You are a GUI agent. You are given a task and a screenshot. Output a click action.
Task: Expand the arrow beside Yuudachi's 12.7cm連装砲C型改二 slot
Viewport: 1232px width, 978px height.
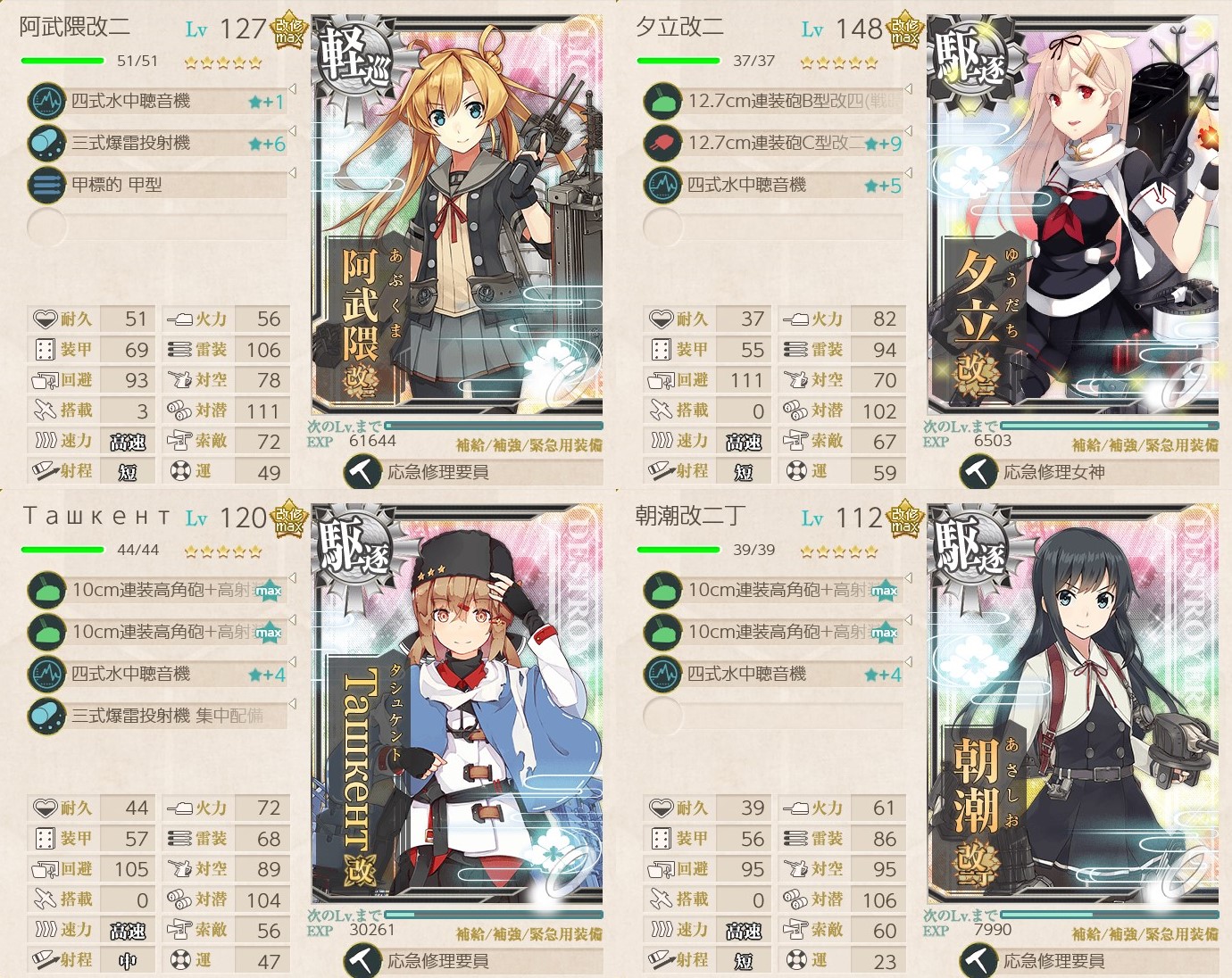click(907, 131)
